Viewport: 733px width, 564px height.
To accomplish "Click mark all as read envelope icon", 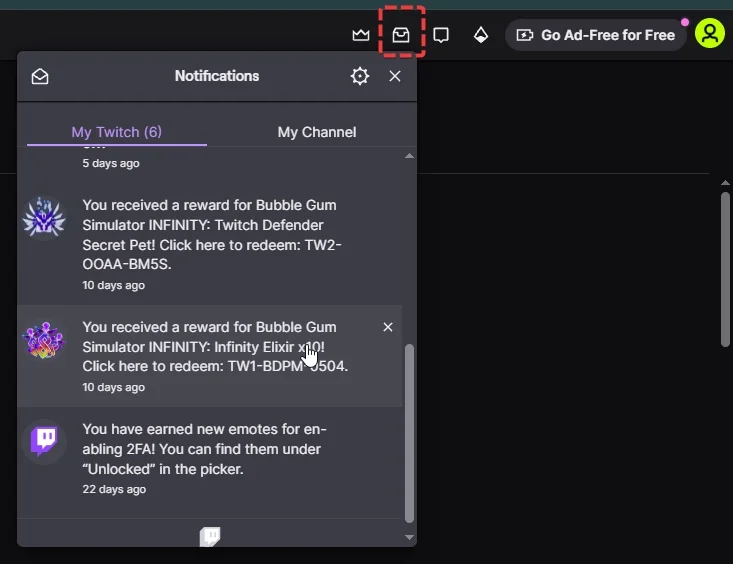I will [40, 76].
